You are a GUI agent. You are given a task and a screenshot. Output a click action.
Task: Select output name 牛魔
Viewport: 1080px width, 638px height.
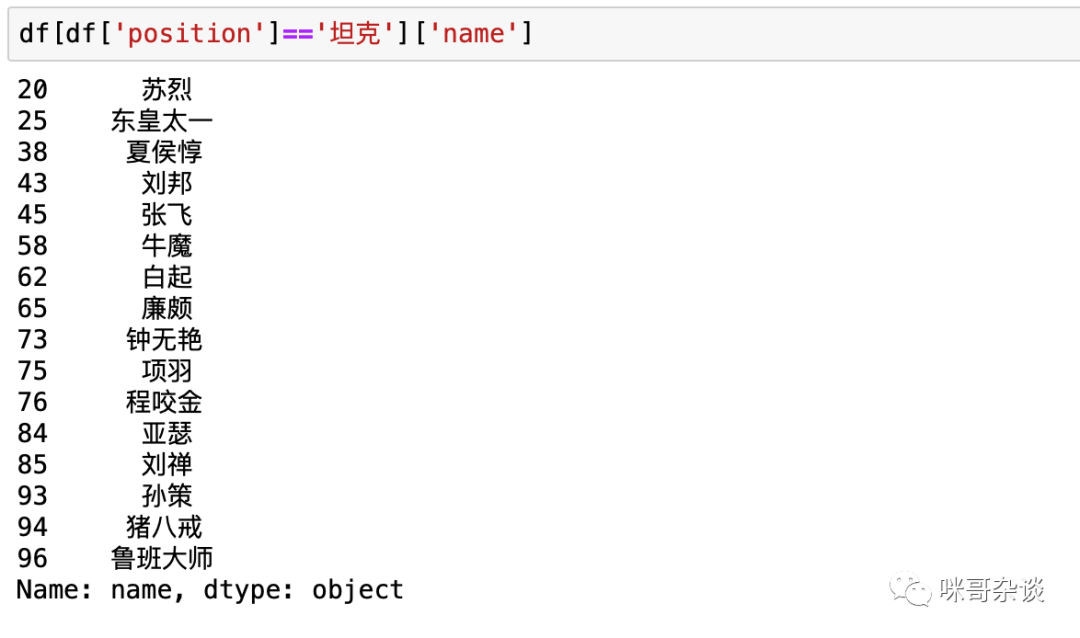[167, 245]
